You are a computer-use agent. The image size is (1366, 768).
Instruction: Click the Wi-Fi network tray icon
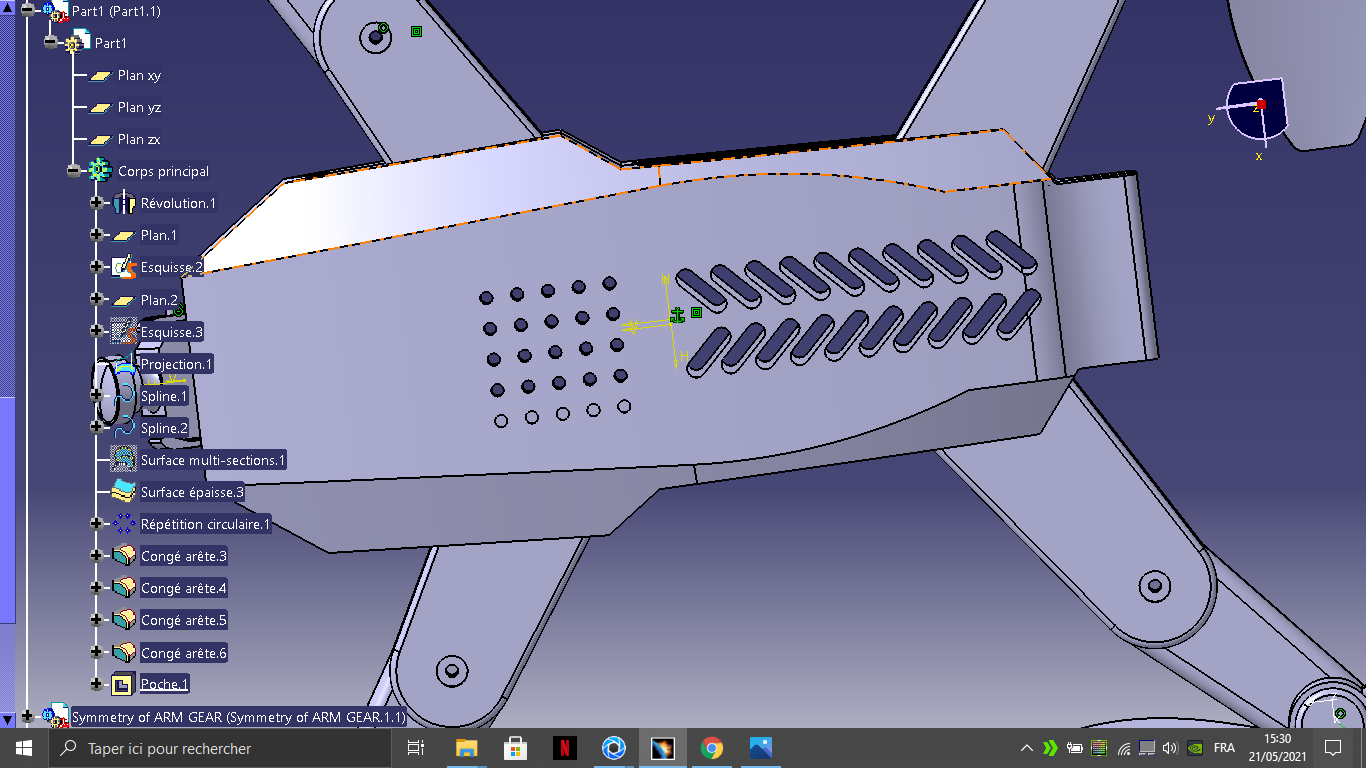tap(1123, 747)
